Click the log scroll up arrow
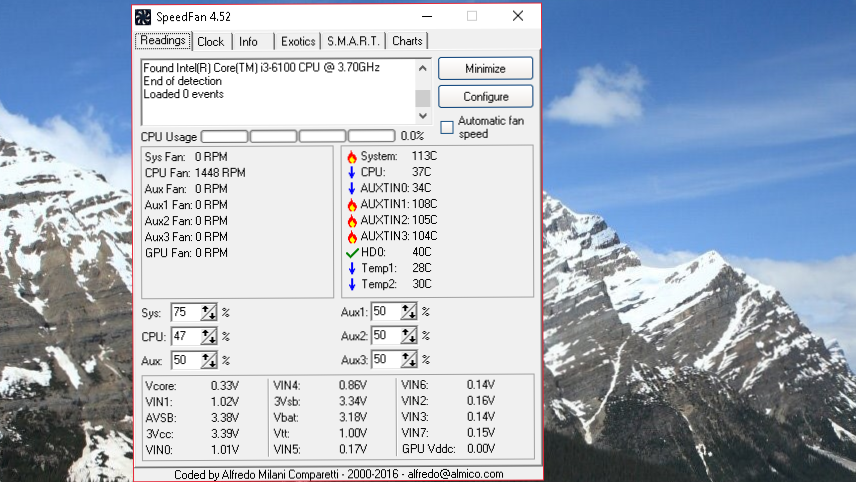This screenshot has width=856, height=482. 423,68
